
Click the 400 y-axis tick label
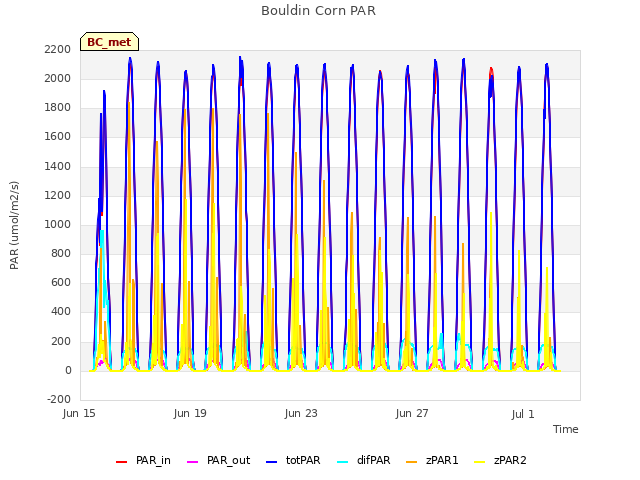[61, 312]
